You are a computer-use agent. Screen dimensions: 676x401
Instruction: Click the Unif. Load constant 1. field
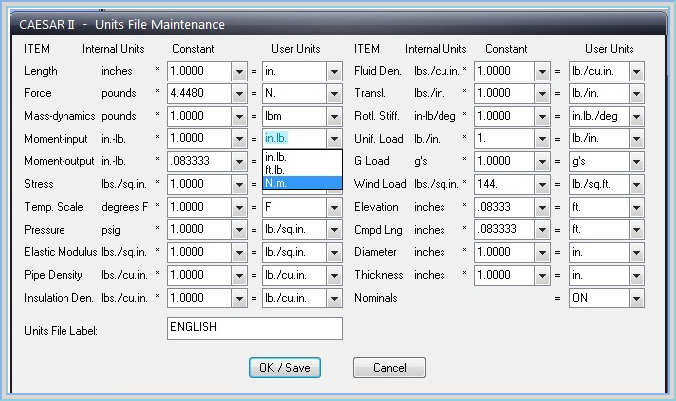(504, 139)
